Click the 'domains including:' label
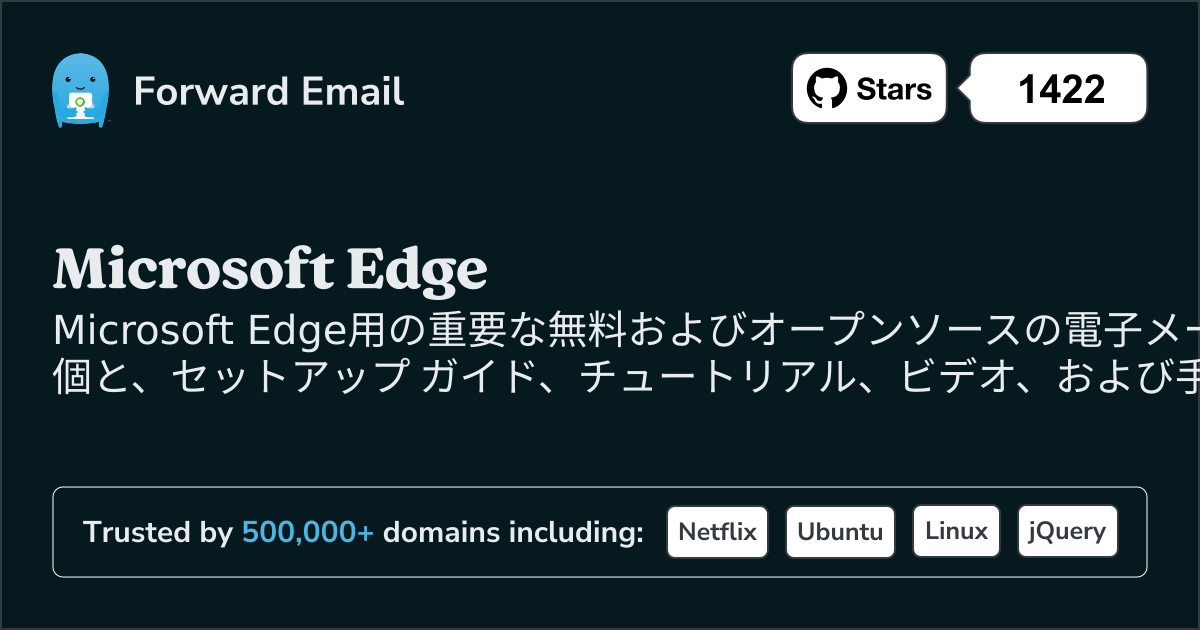Image resolution: width=1200 pixels, height=630 pixels. (513, 533)
